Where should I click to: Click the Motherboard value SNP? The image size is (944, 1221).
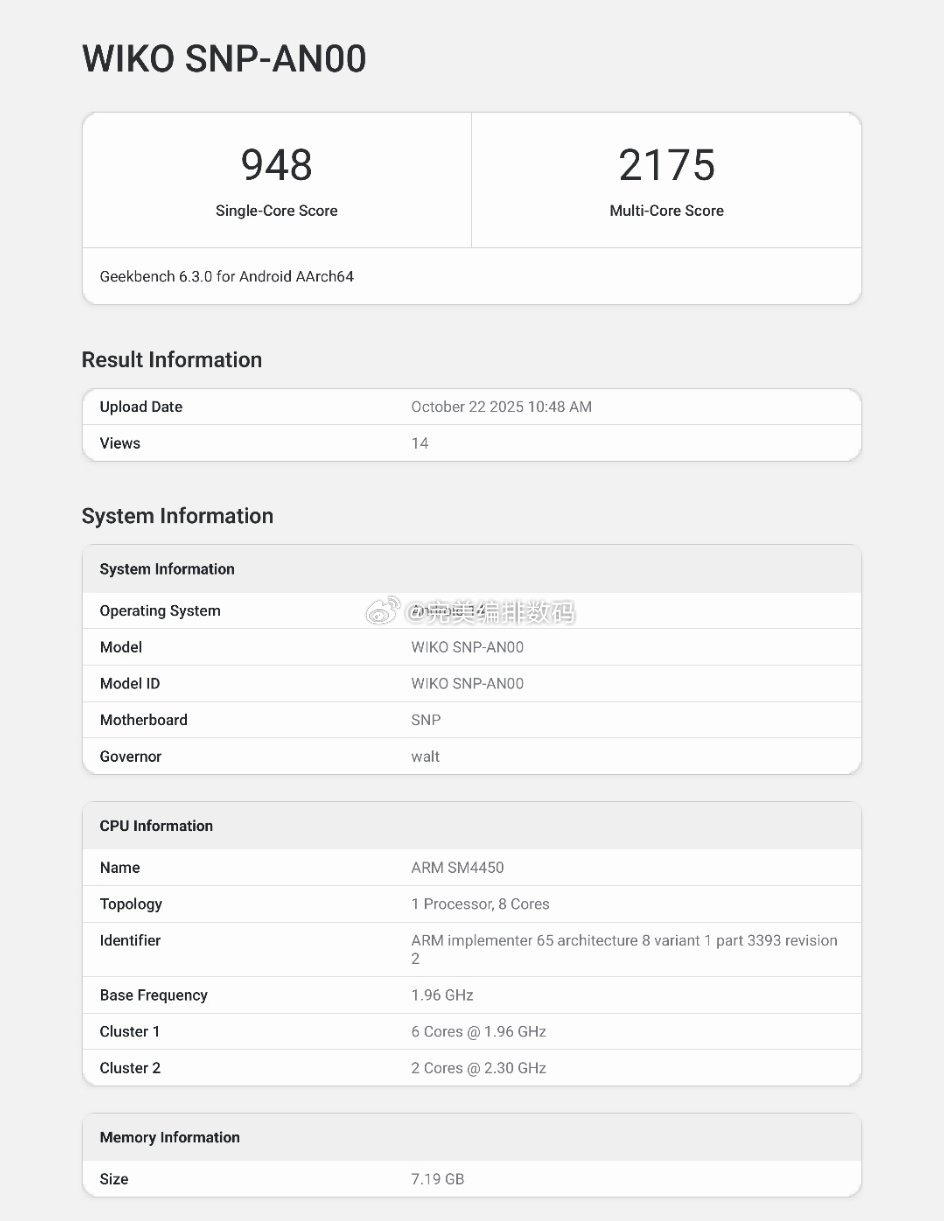click(x=426, y=720)
